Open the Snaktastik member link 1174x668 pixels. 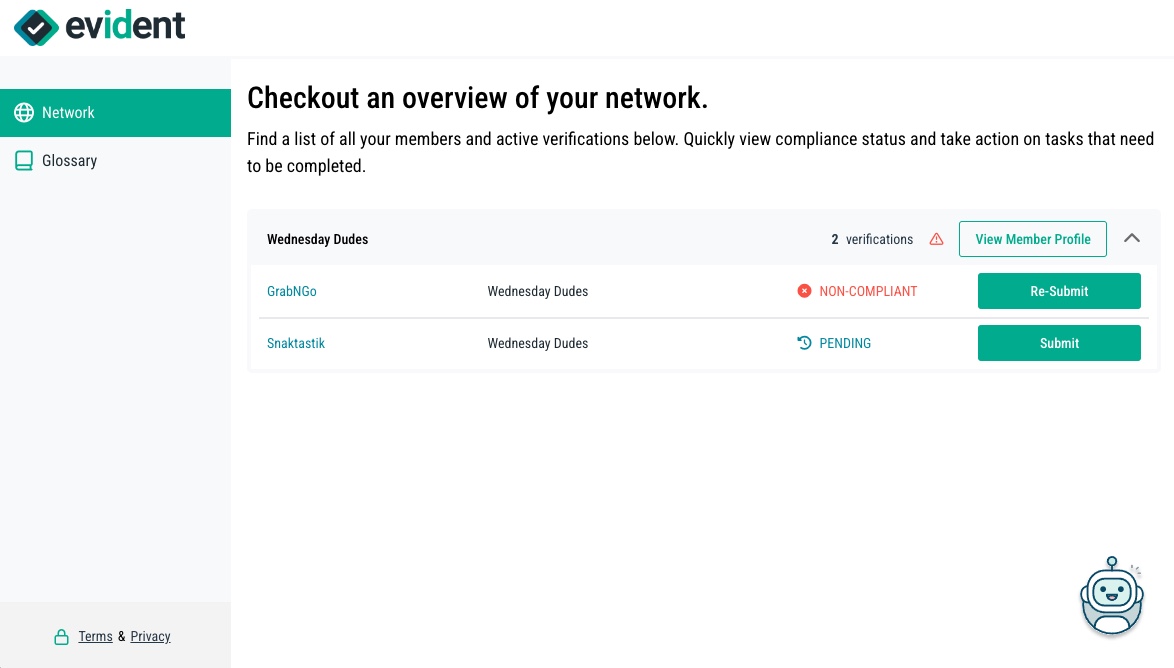(x=295, y=343)
